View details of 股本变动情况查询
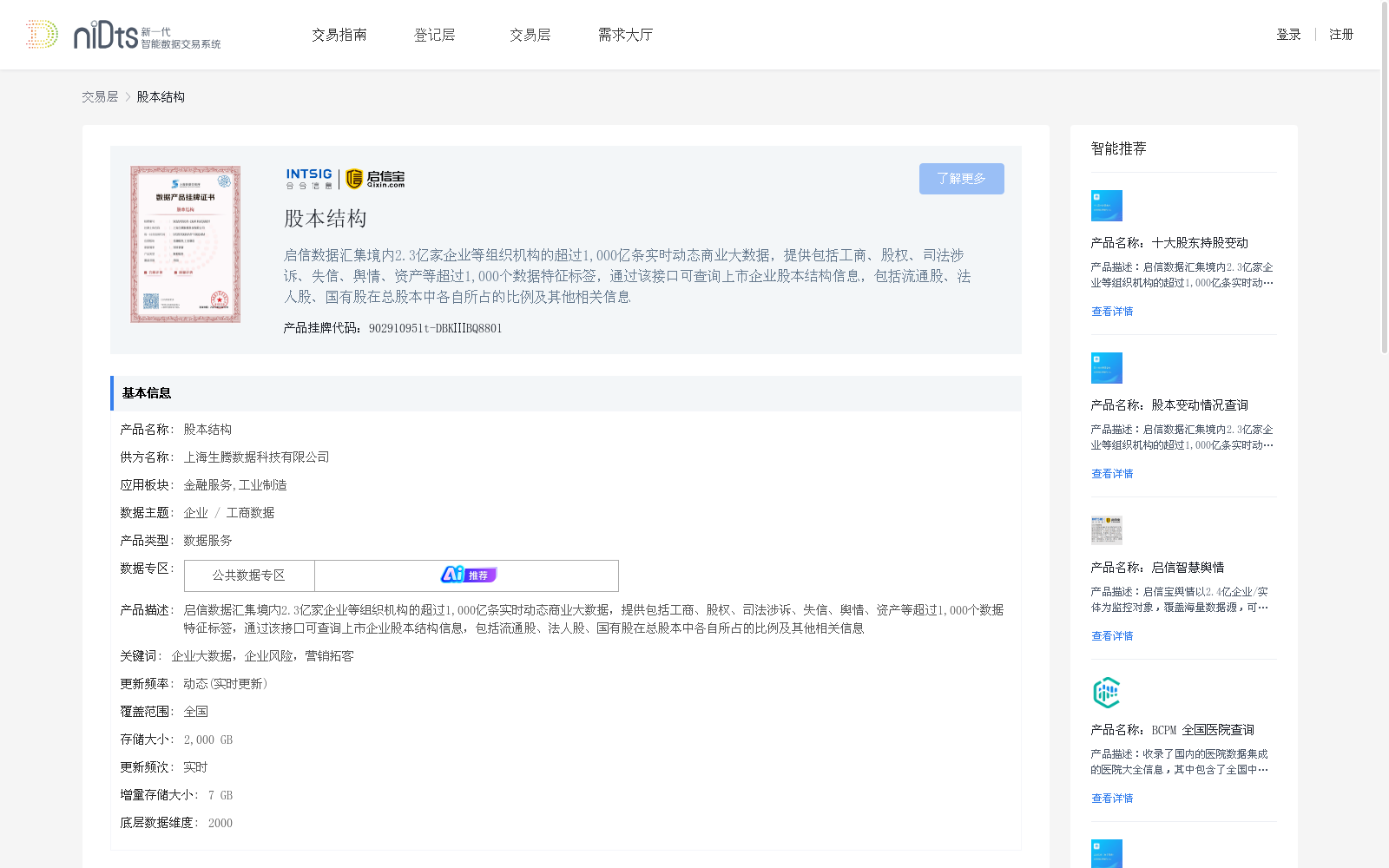Image resolution: width=1389 pixels, height=868 pixels. [x=1112, y=474]
